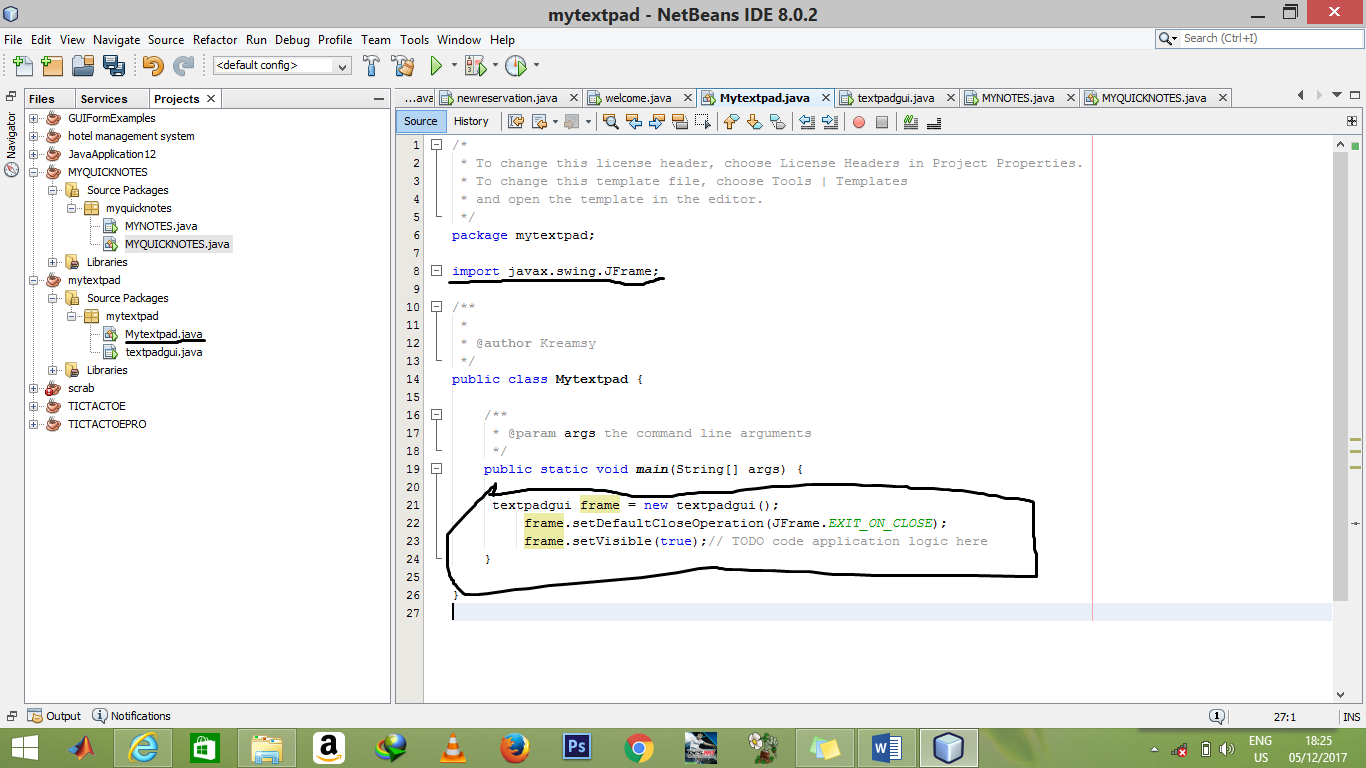Expand the TICTACTOEPRO project node
Viewport: 1366px width, 768px height.
pos(35,424)
